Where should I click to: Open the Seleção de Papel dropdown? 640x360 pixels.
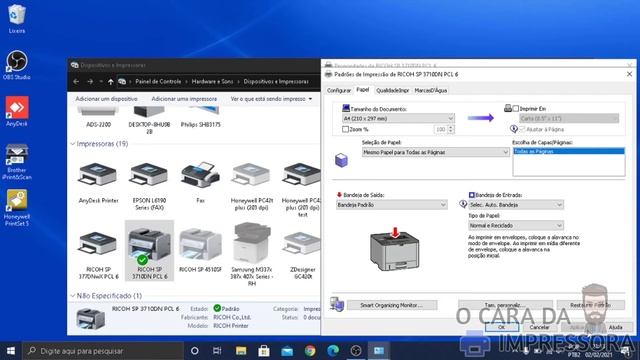[x=435, y=152]
